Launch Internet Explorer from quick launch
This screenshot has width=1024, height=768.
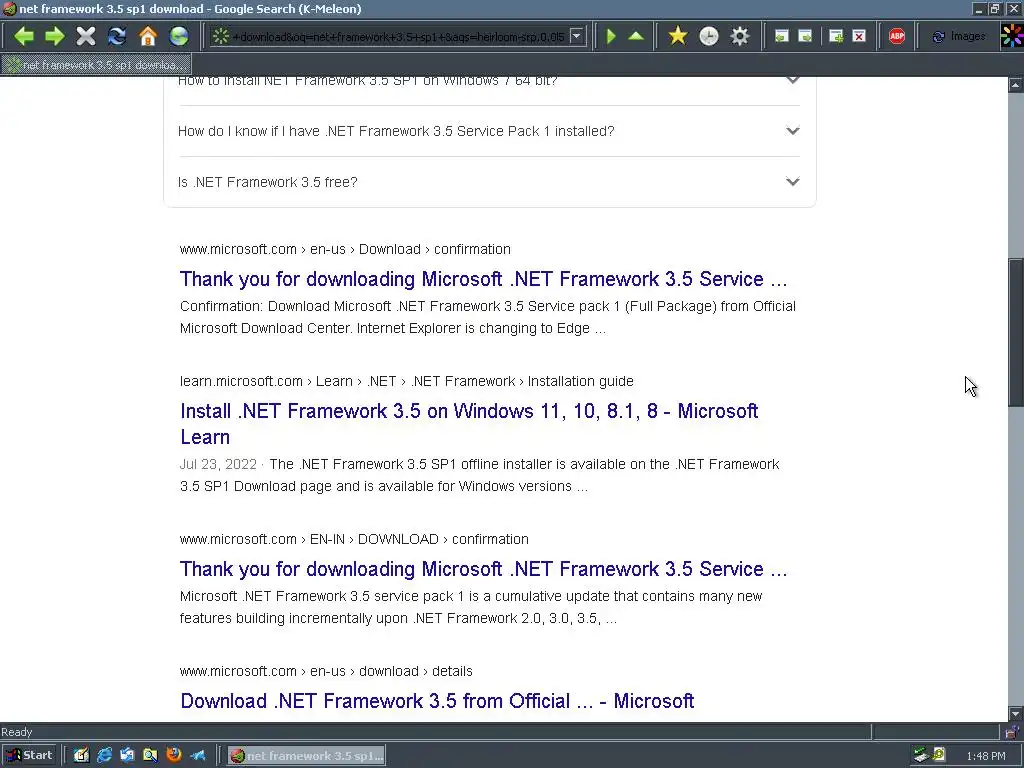tap(104, 756)
